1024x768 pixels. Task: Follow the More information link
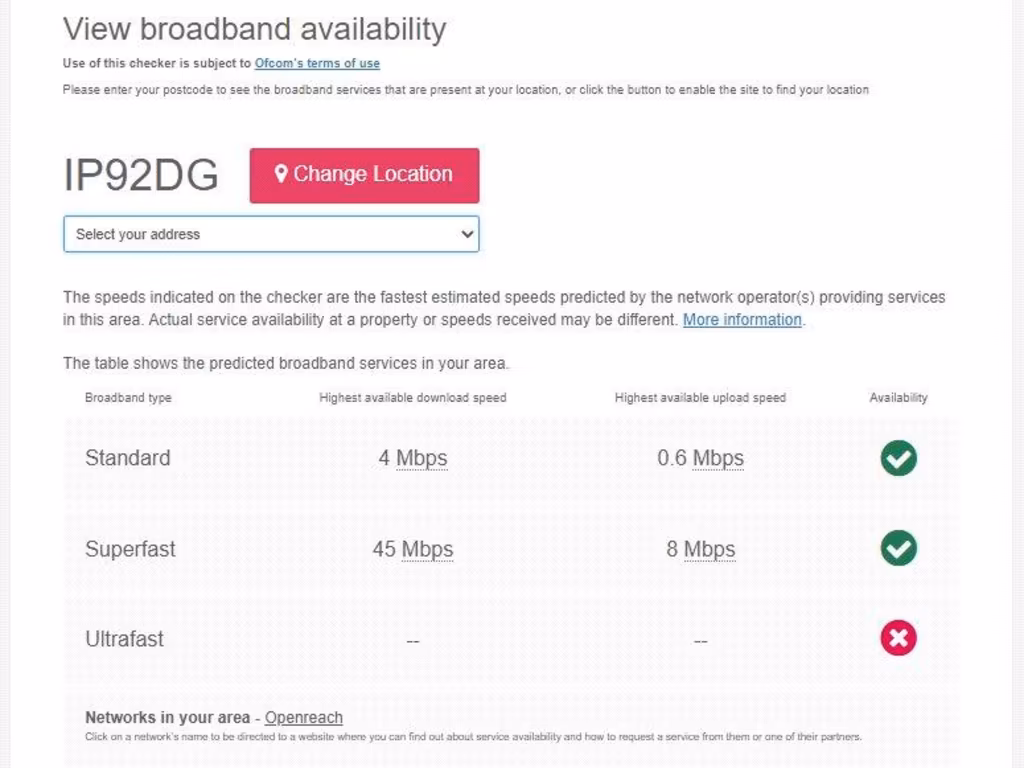coord(742,320)
